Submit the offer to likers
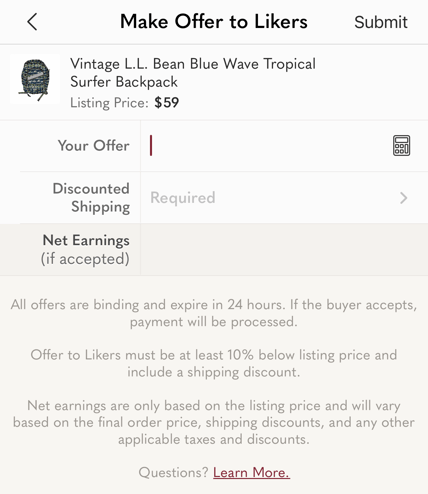428x494 pixels. point(381,22)
